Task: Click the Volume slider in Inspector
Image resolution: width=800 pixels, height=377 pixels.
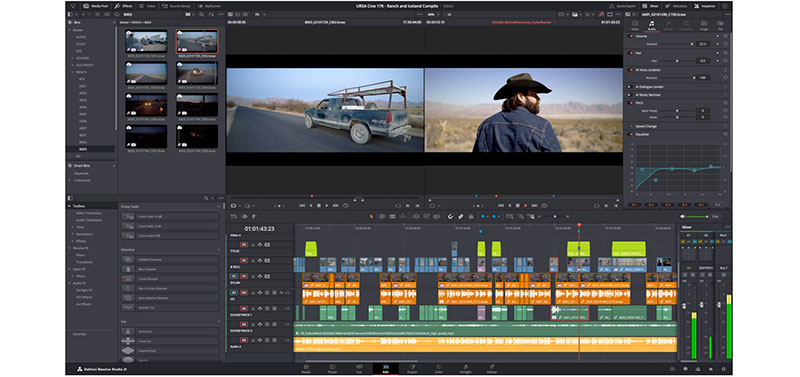Action: (677, 44)
